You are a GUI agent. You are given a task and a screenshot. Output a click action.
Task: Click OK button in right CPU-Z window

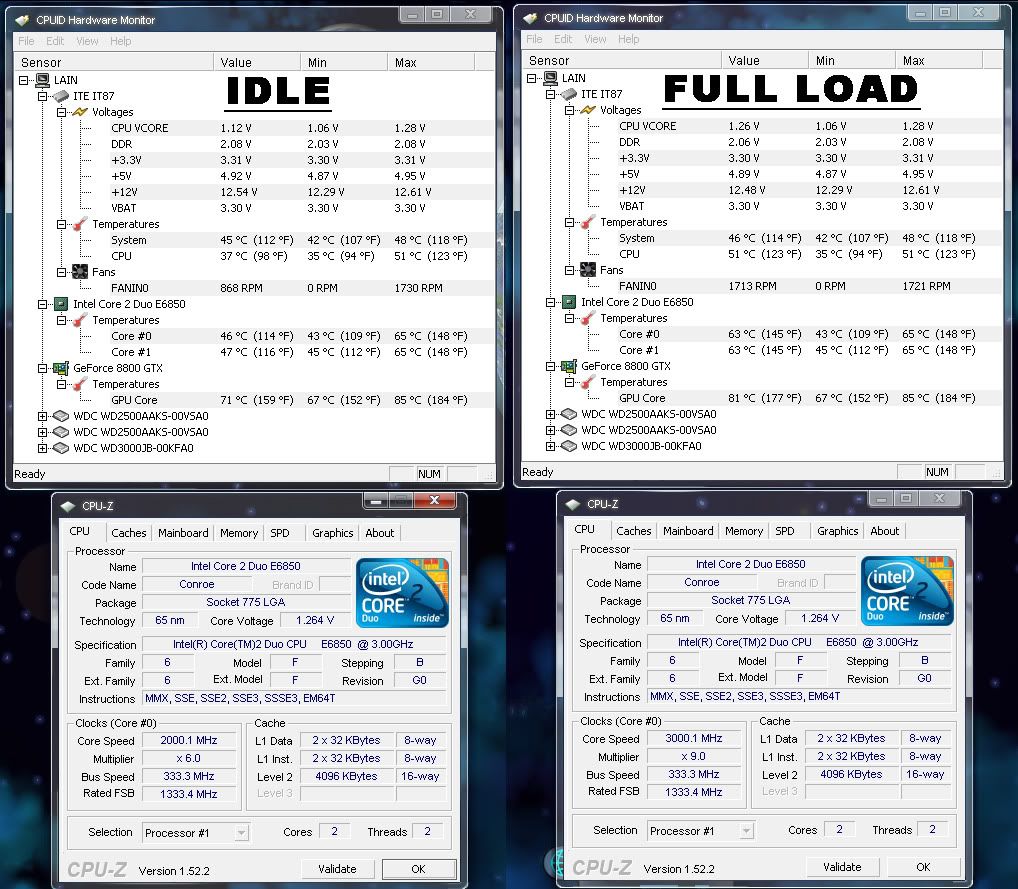point(923,867)
